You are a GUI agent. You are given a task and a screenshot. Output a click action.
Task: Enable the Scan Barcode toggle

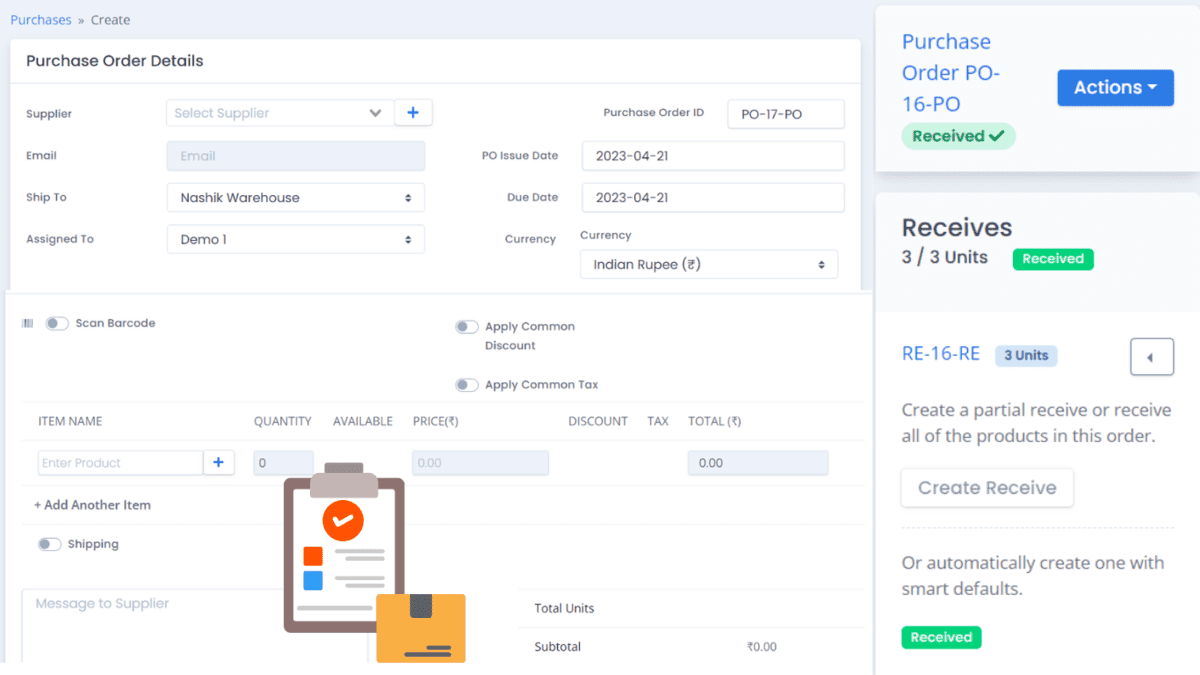point(57,323)
